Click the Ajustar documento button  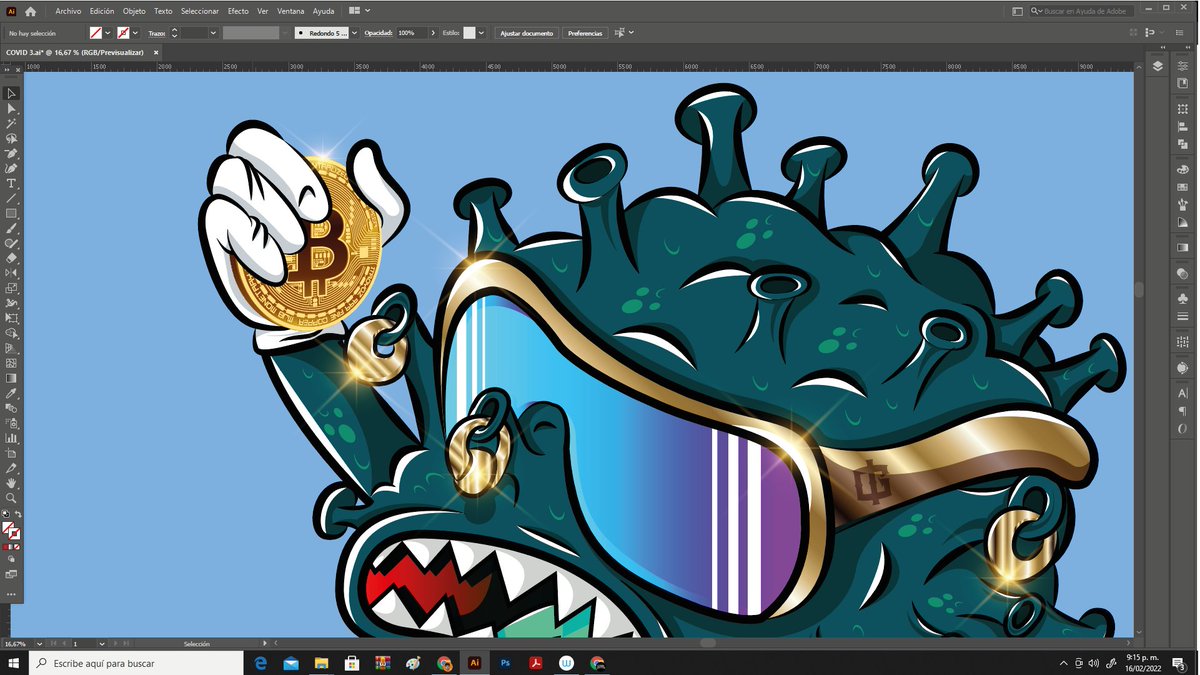[526, 33]
